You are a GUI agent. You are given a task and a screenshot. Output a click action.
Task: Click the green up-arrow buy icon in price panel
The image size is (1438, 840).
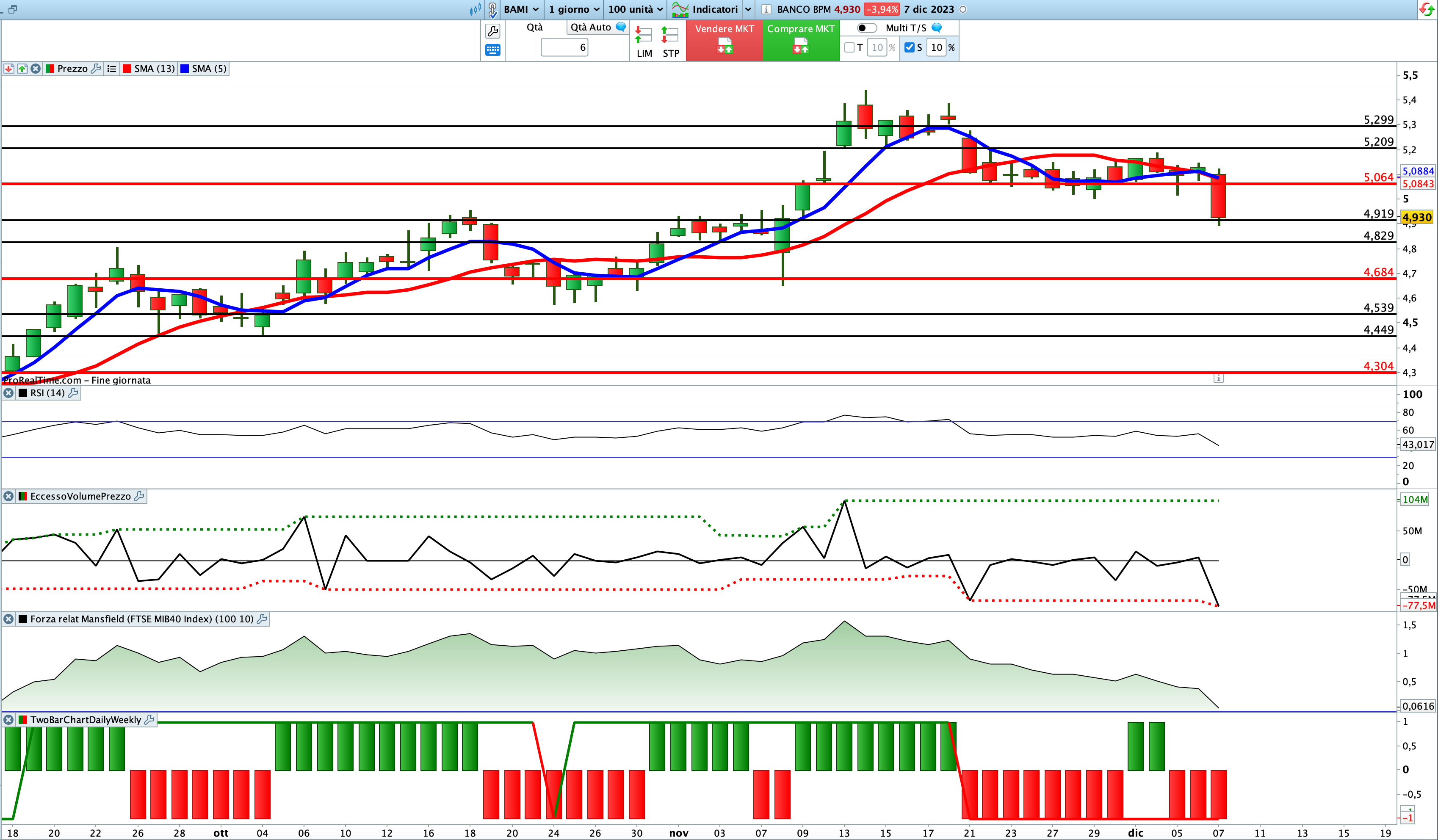pos(22,69)
